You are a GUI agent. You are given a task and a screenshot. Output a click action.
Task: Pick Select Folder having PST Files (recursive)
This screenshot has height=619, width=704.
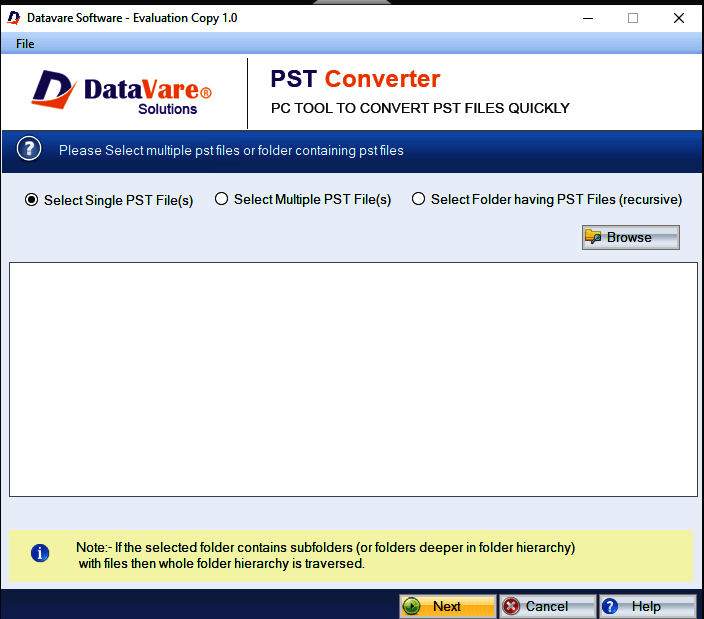(547, 199)
